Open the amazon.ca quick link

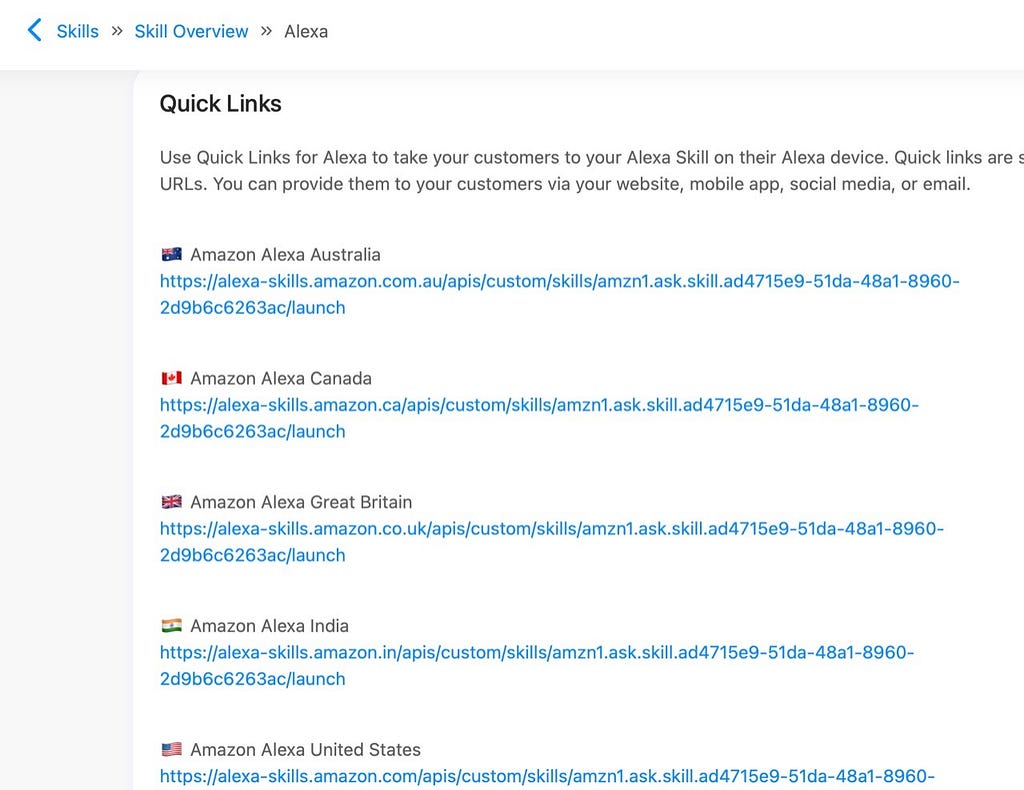(539, 418)
